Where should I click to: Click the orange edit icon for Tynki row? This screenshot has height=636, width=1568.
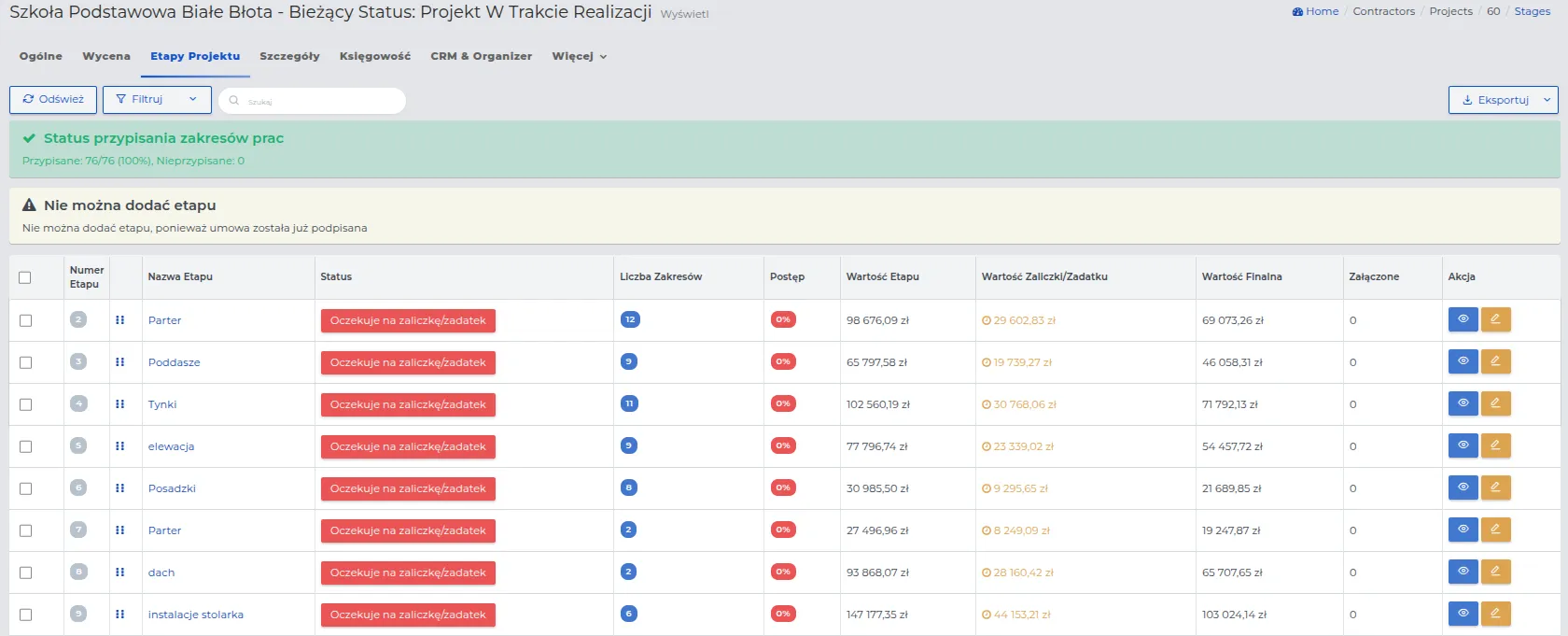(1495, 403)
